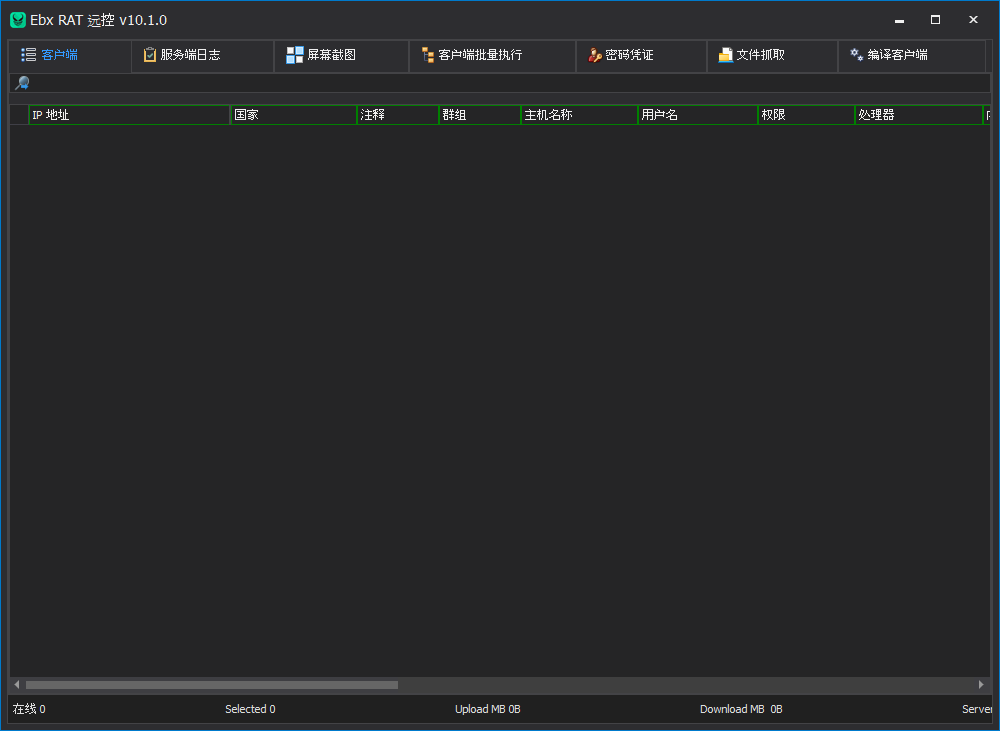Click the green Ebx RAT logo in title bar
The image size is (1000, 731).
[18, 20]
